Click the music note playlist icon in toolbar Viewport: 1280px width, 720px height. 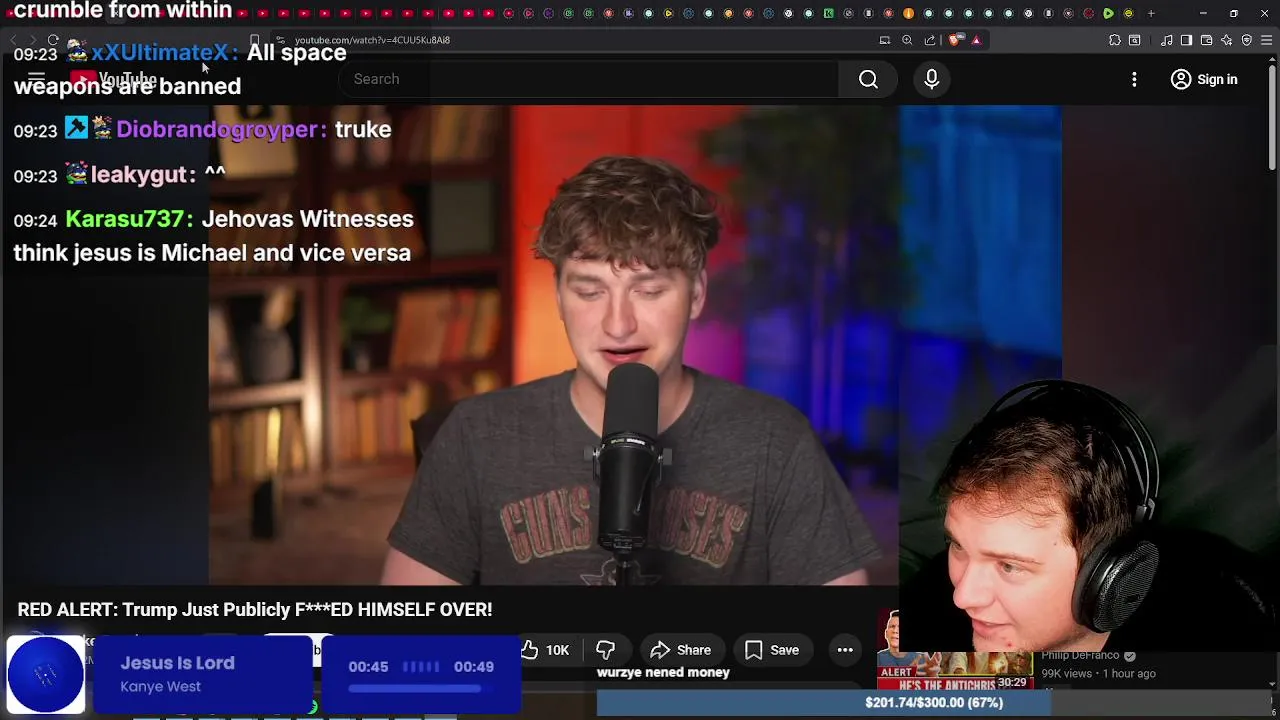click(1166, 40)
